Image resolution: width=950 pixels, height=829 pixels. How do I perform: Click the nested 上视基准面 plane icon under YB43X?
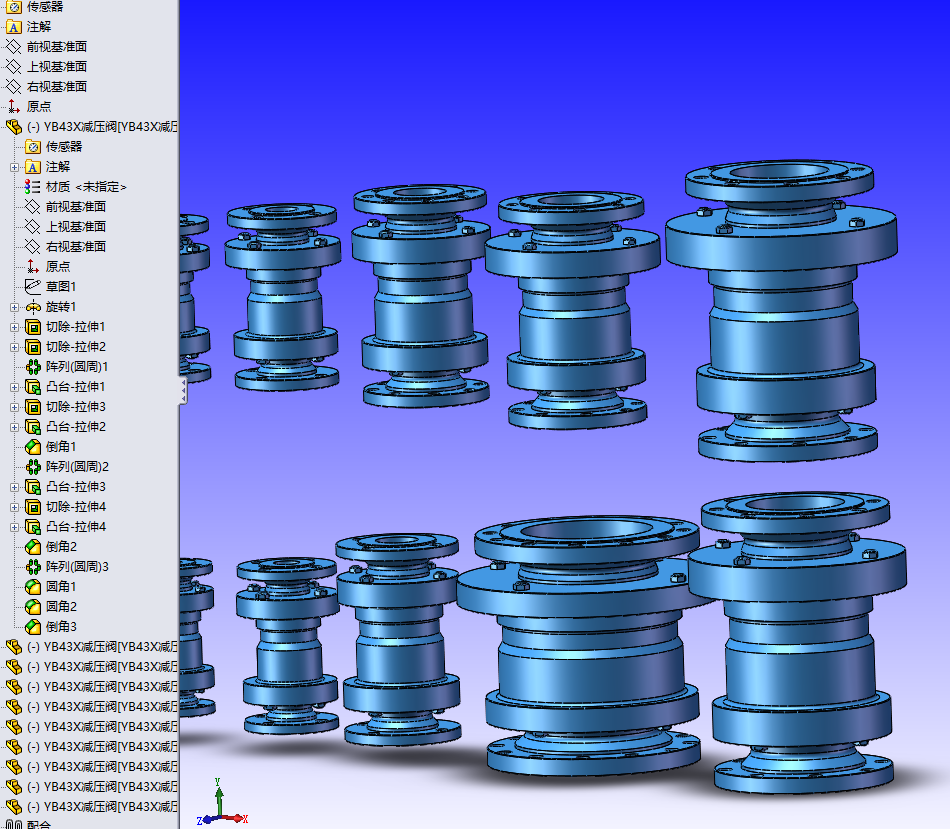[x=33, y=227]
